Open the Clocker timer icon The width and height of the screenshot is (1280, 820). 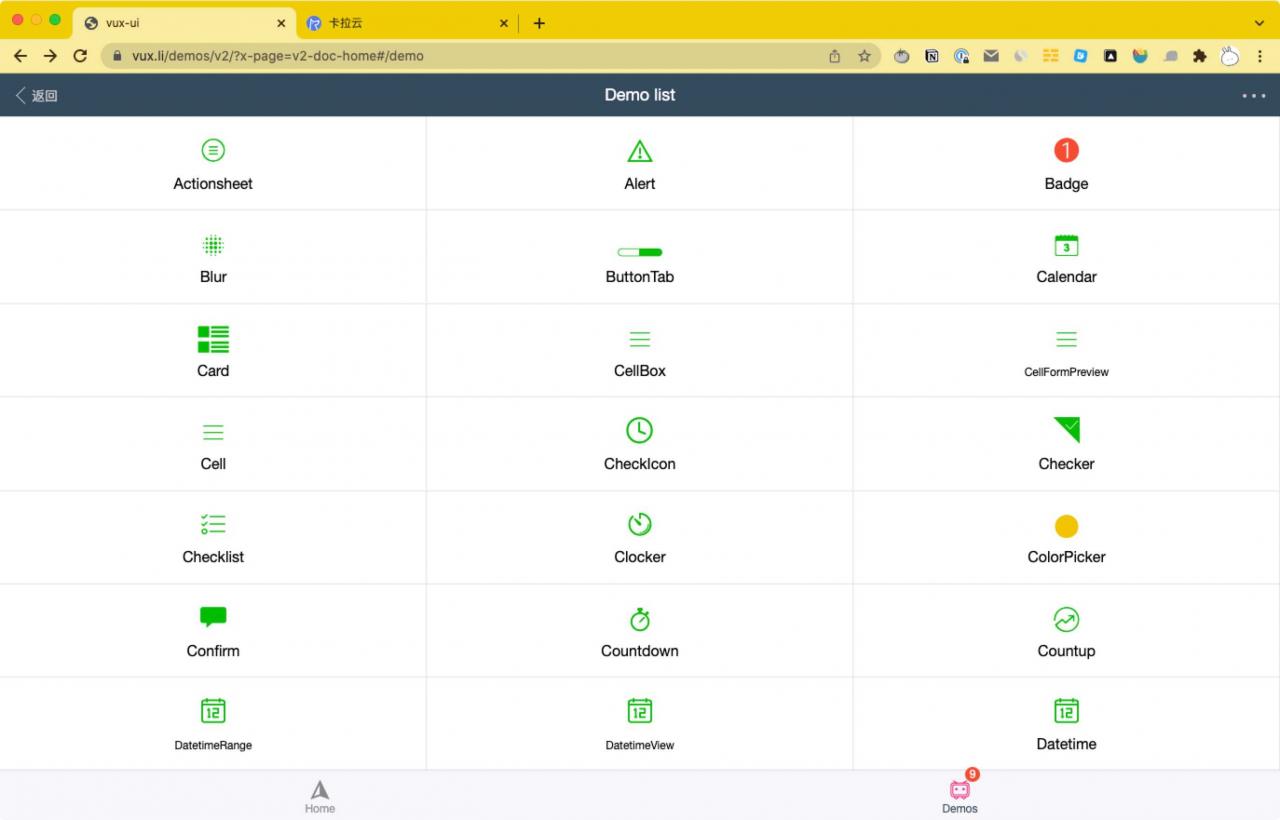pos(640,524)
